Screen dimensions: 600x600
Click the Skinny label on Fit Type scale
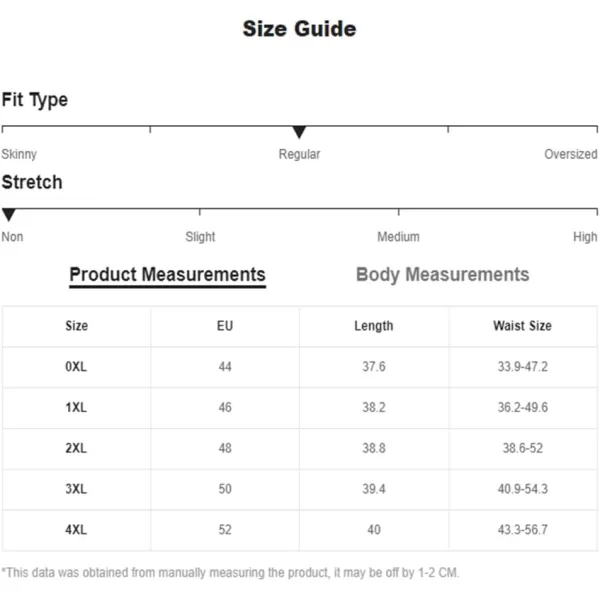[19, 154]
